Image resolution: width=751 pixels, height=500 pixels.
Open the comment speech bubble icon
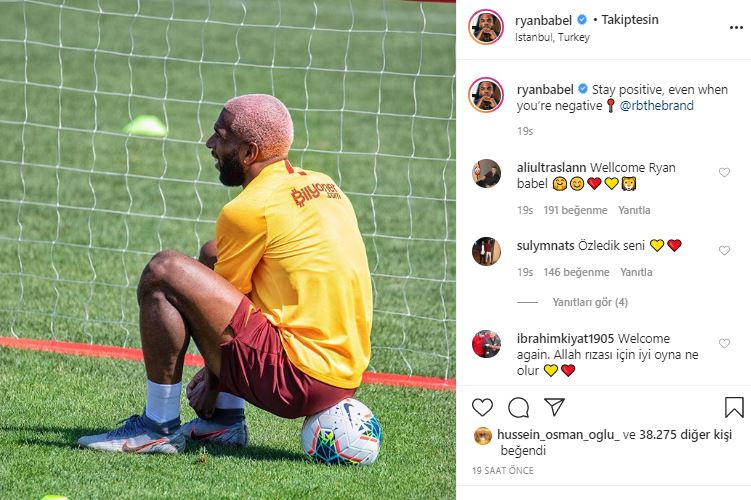pyautogui.click(x=518, y=408)
